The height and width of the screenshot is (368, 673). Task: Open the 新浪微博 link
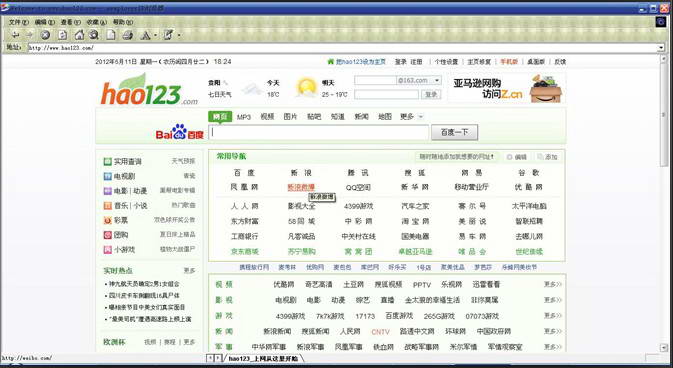click(301, 188)
